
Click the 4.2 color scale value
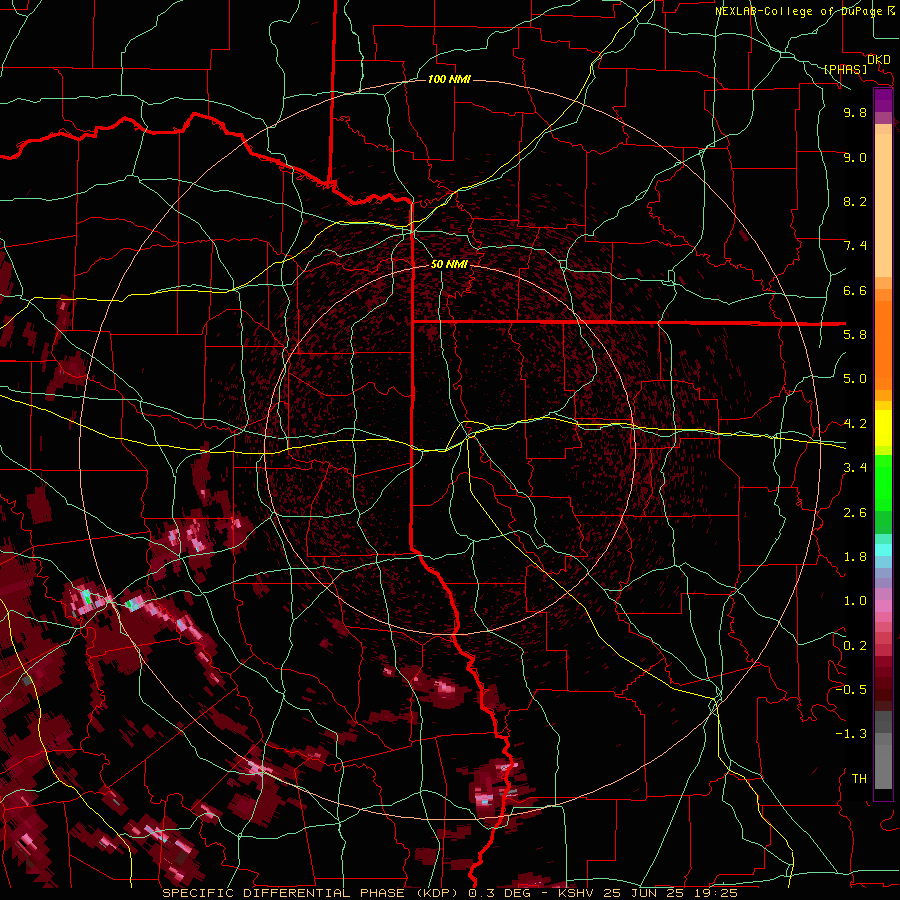click(855, 424)
